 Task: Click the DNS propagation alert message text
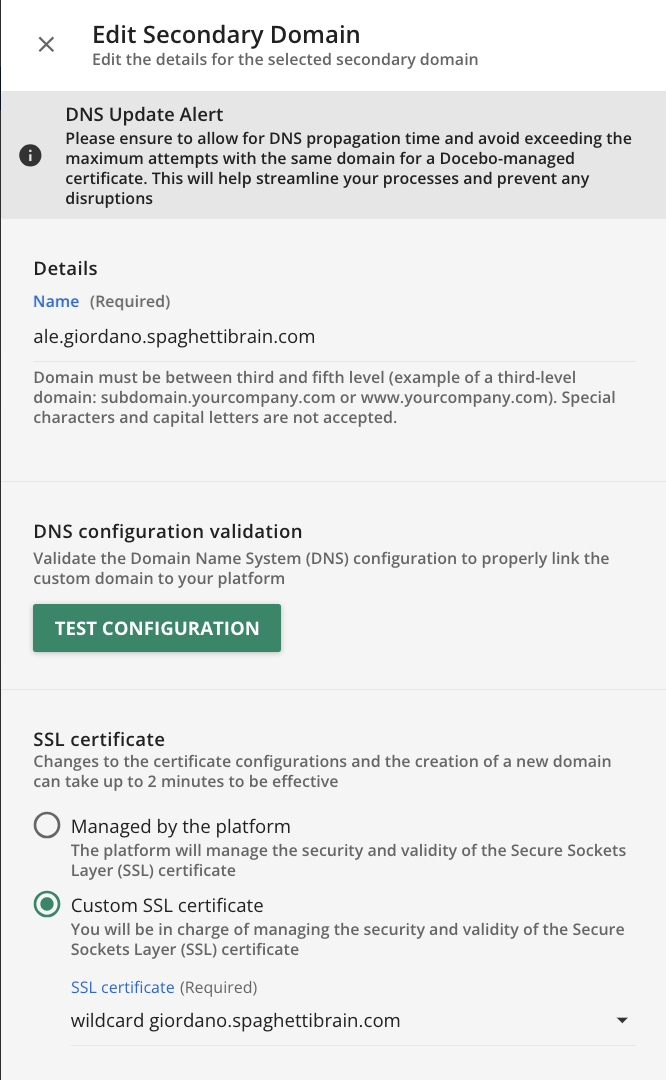(348, 168)
